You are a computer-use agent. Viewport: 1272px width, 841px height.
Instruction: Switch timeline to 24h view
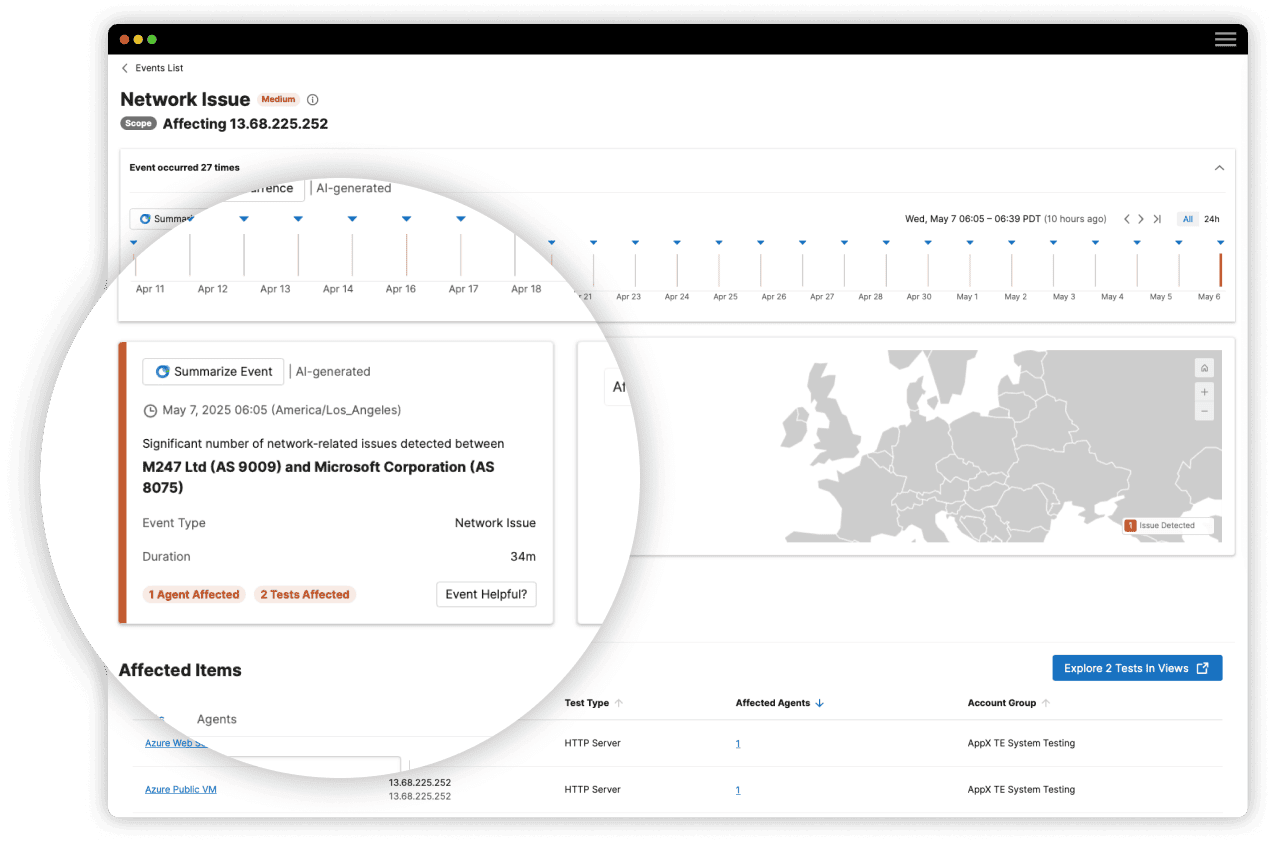pos(1211,219)
